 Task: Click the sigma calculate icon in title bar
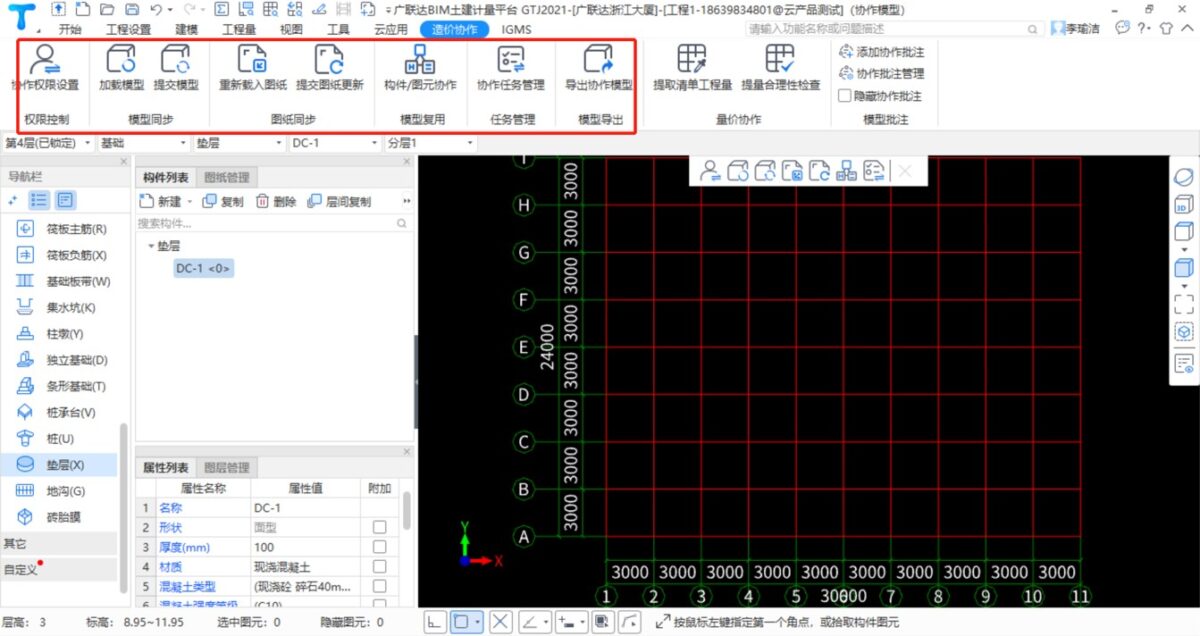pos(221,10)
